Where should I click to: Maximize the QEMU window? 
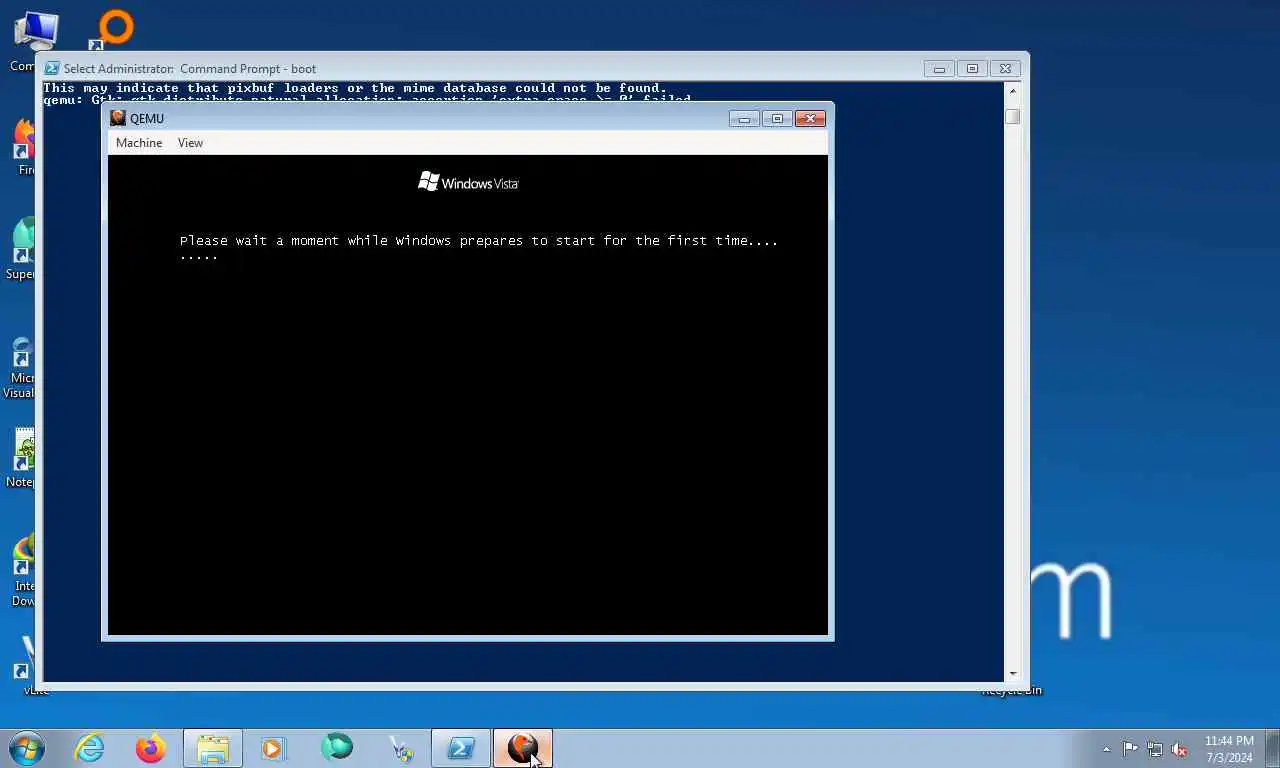[777, 118]
